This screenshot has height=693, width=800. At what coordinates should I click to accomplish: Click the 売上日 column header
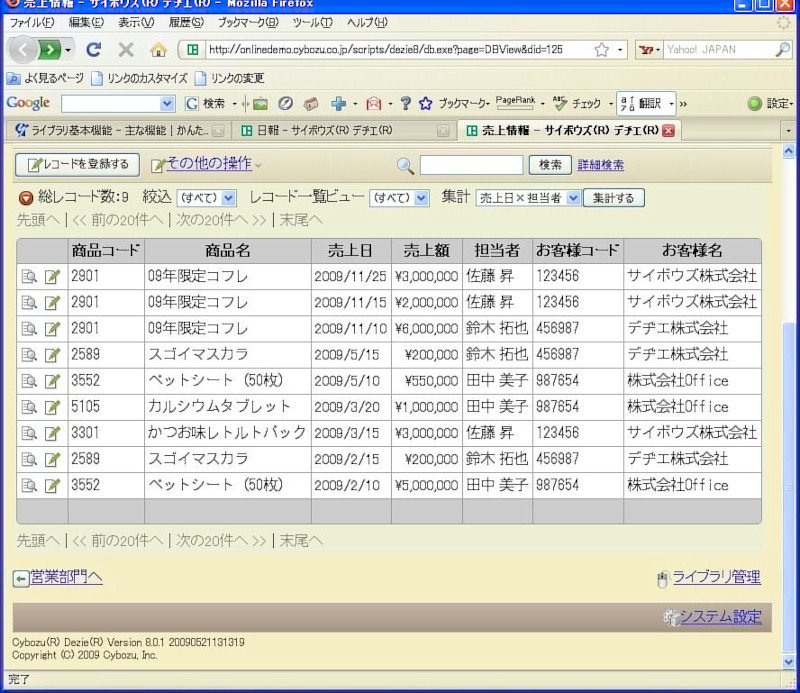point(351,251)
